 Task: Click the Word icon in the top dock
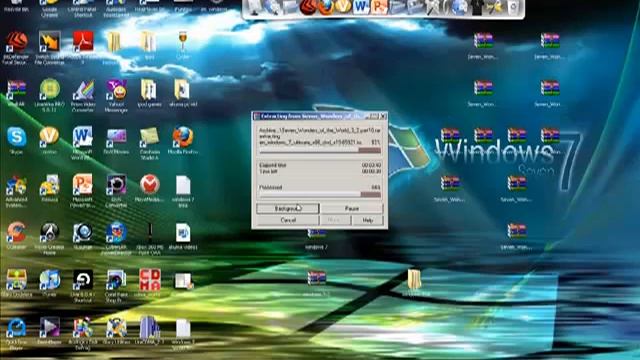361,7
